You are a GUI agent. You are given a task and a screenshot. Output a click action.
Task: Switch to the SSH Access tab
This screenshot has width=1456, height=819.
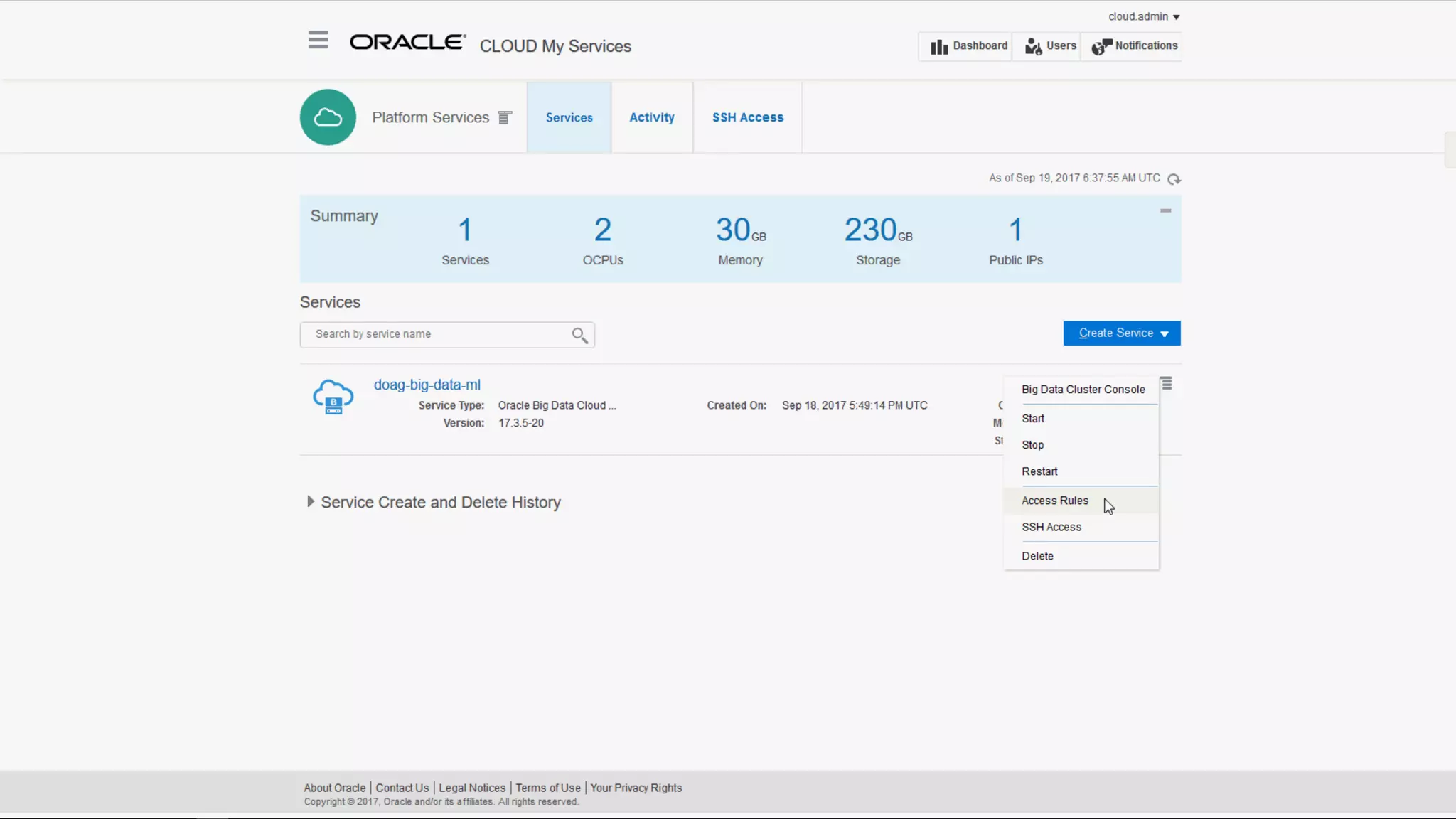[748, 117]
